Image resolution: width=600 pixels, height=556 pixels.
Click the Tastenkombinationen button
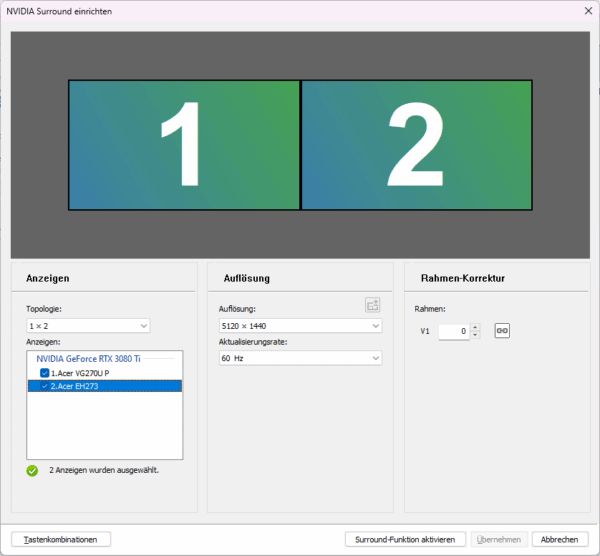coord(61,540)
